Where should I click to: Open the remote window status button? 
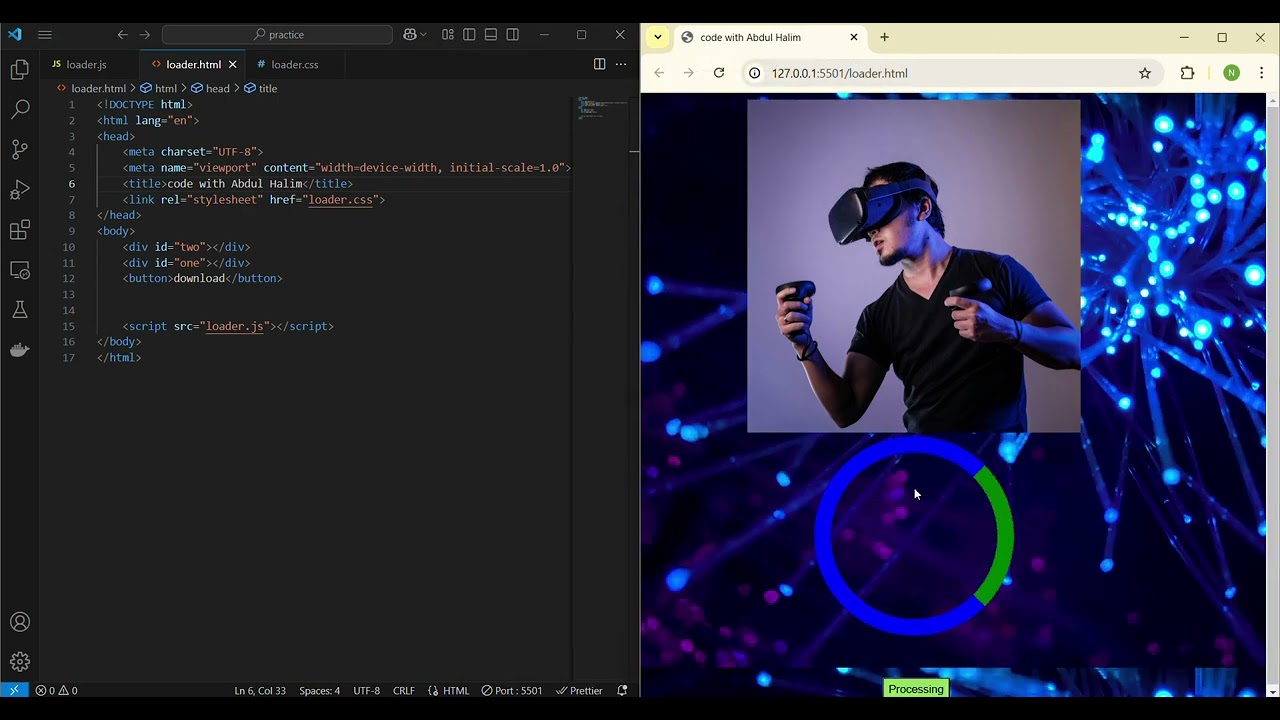pos(14,690)
